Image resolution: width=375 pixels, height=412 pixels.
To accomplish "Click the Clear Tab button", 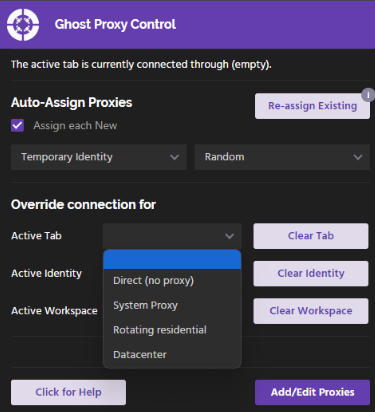I will 311,236.
